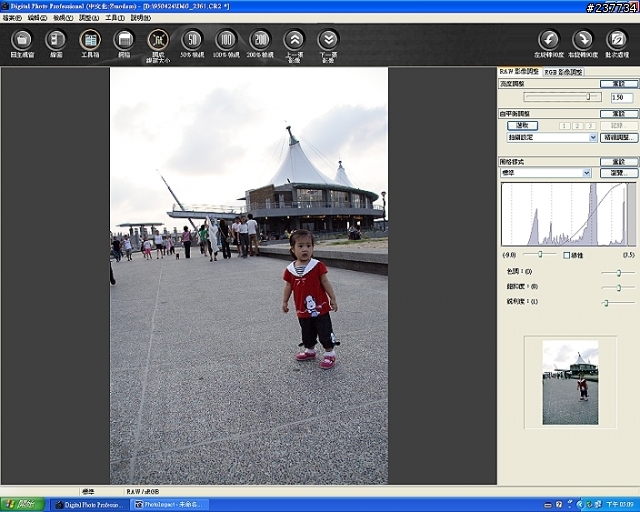Viewport: 640px width, 512px height.
Task: Toggle the 工具箱 tool palette icon
Action: pyautogui.click(x=90, y=40)
